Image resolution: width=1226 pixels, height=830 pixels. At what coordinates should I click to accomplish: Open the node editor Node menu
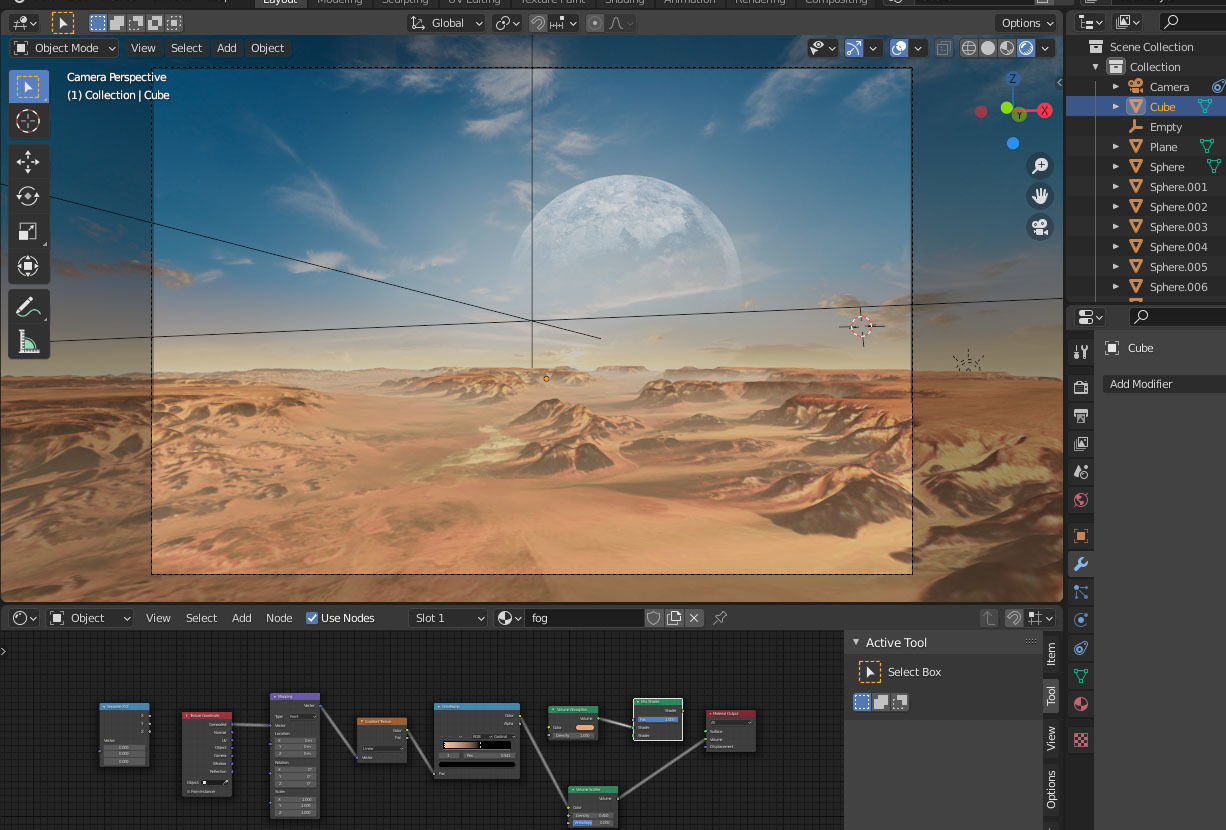279,618
